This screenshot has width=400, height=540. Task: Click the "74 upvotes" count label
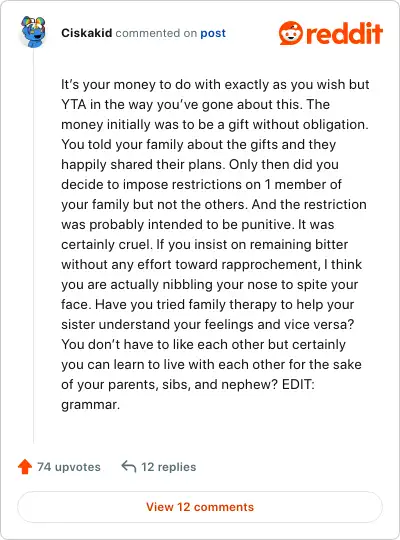(69, 467)
